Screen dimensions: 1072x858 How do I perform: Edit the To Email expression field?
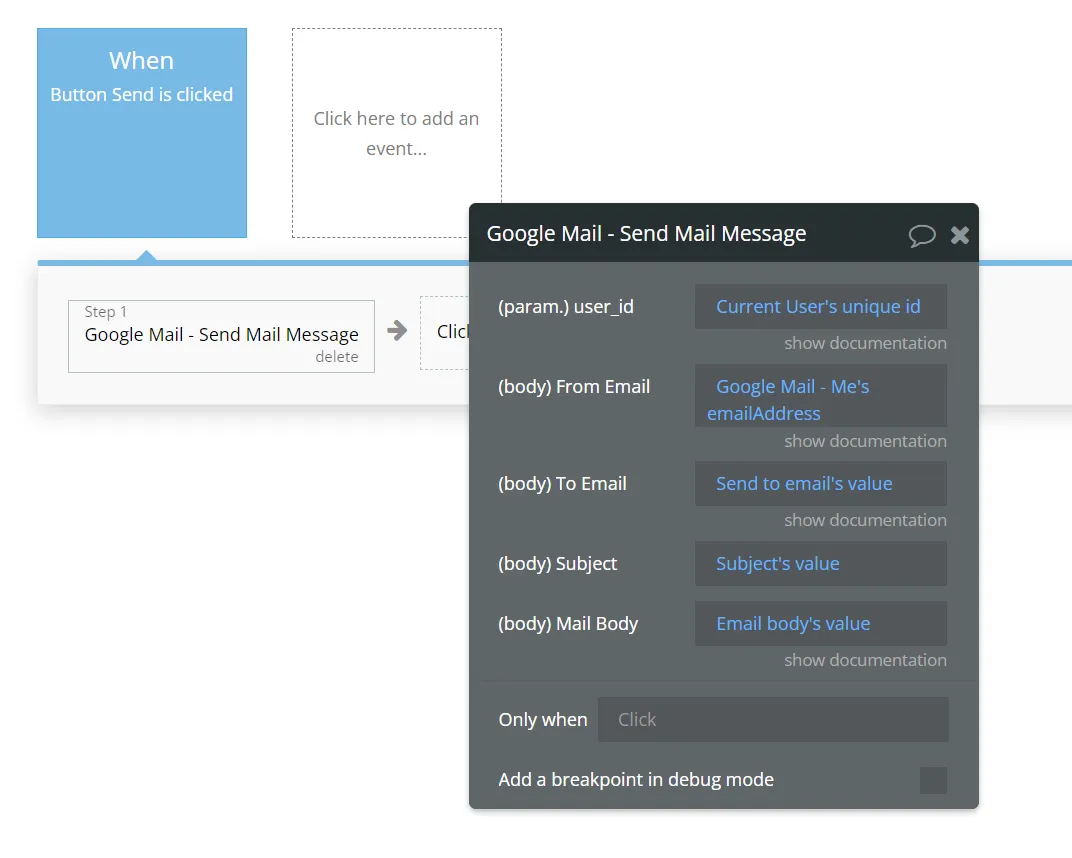click(821, 483)
